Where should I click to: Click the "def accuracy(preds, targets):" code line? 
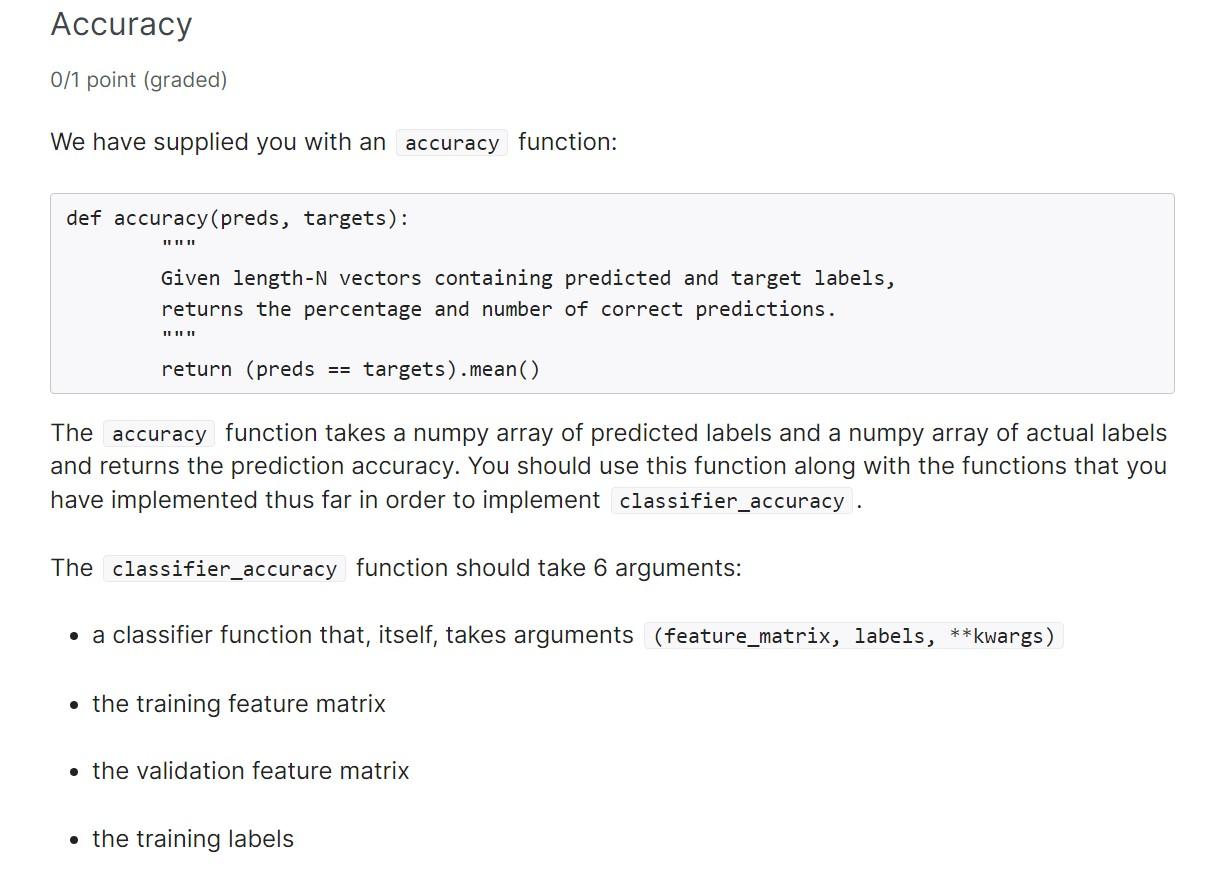coord(238,219)
